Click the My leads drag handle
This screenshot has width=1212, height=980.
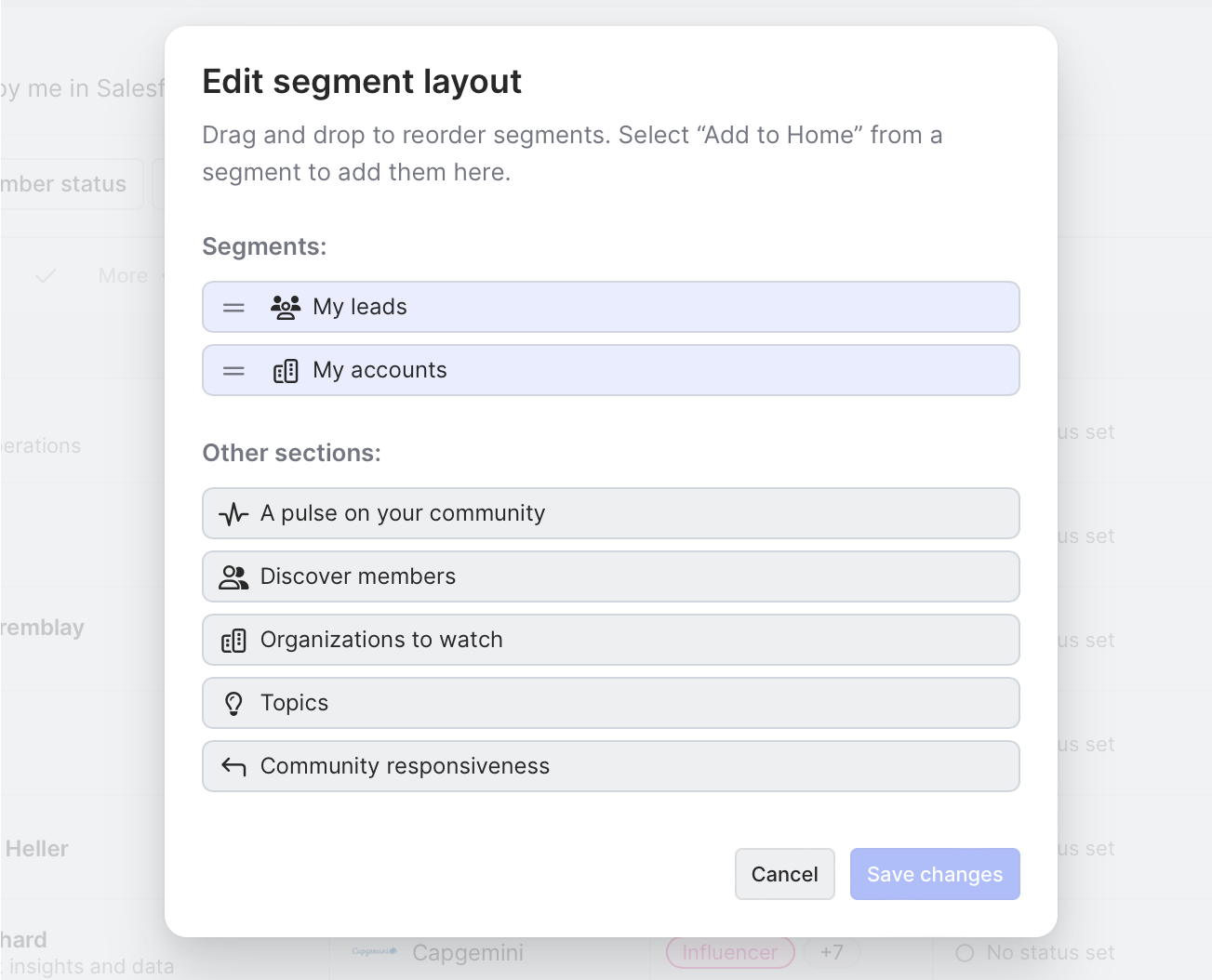click(x=233, y=307)
